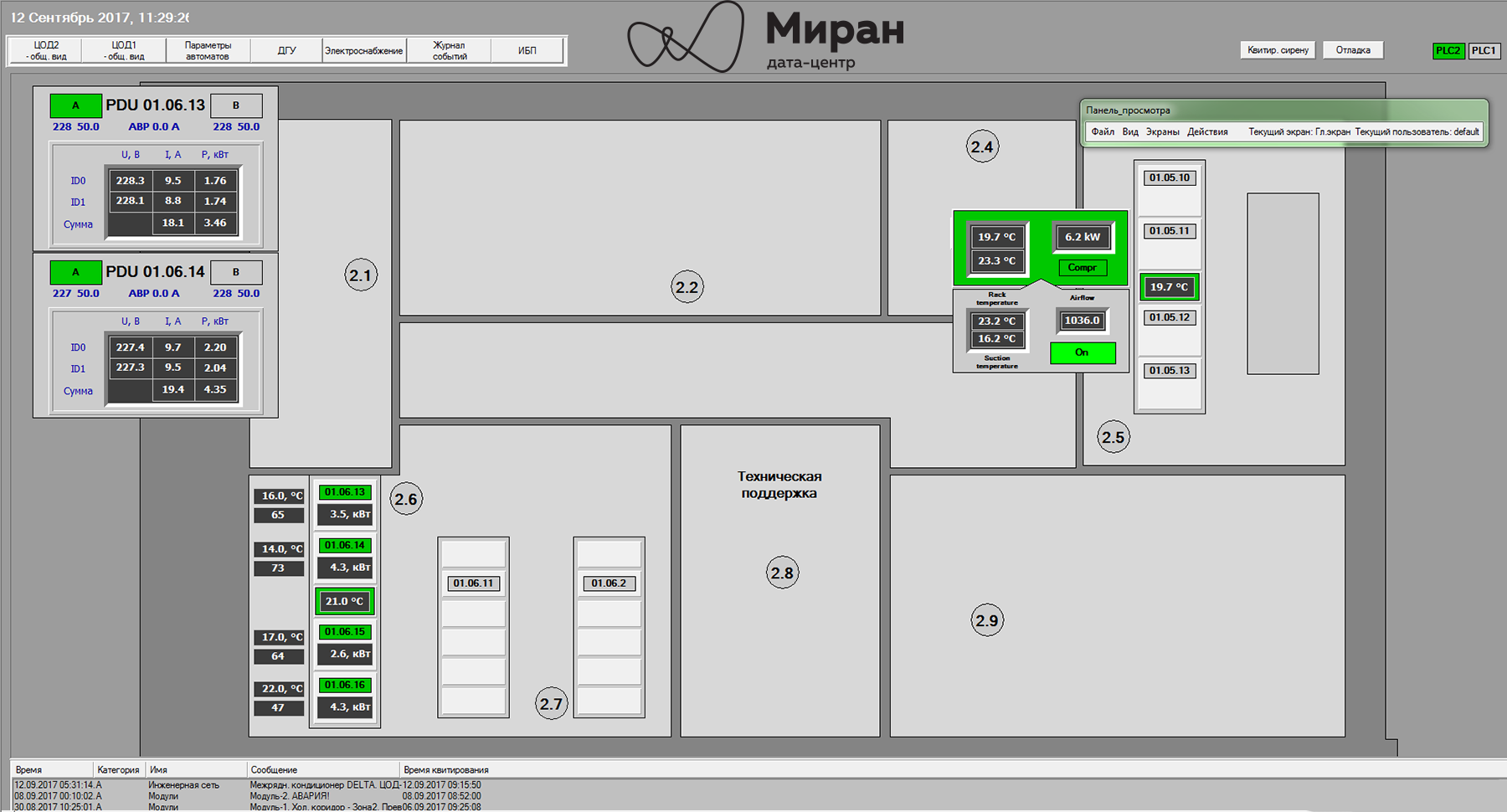Click the Миран дата-центр logo
Screen dimensions: 1507x812
click(767, 37)
